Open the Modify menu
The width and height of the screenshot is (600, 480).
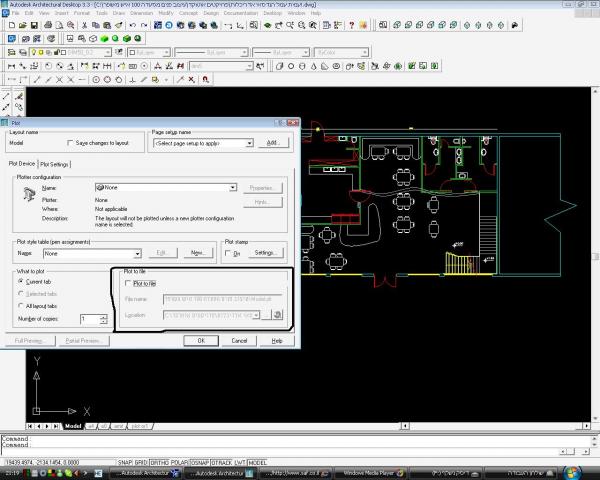pyautogui.click(x=166, y=13)
